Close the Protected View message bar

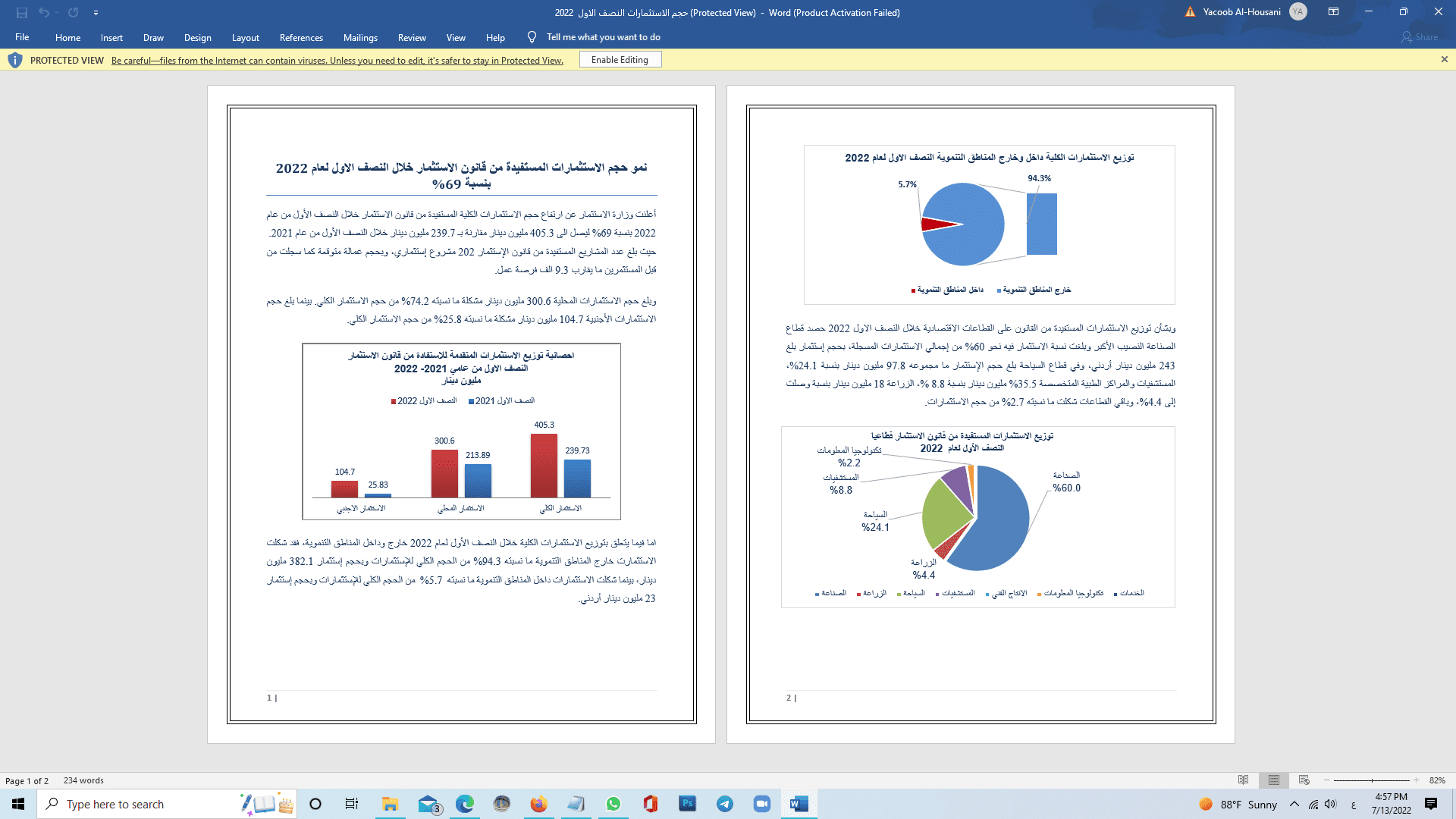coord(1444,59)
